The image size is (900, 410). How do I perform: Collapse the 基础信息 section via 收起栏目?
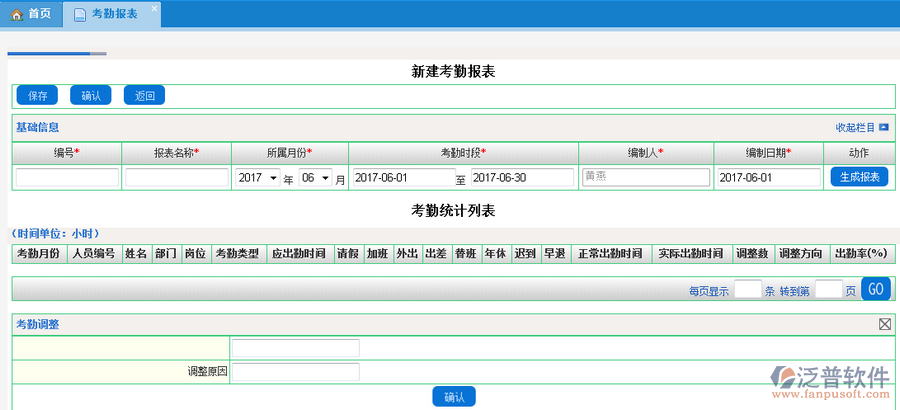[x=855, y=127]
